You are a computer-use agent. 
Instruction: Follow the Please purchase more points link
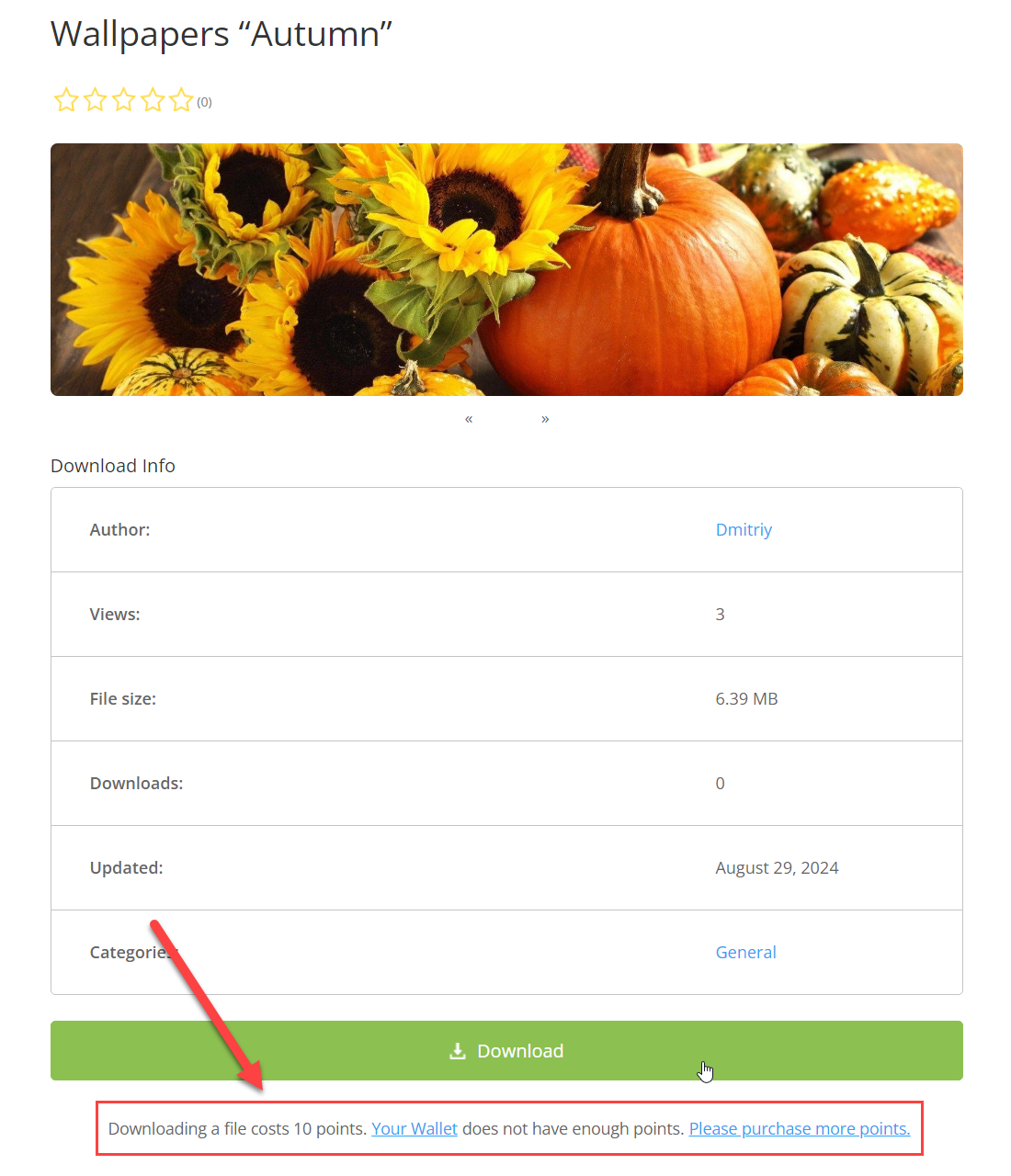click(x=800, y=1129)
